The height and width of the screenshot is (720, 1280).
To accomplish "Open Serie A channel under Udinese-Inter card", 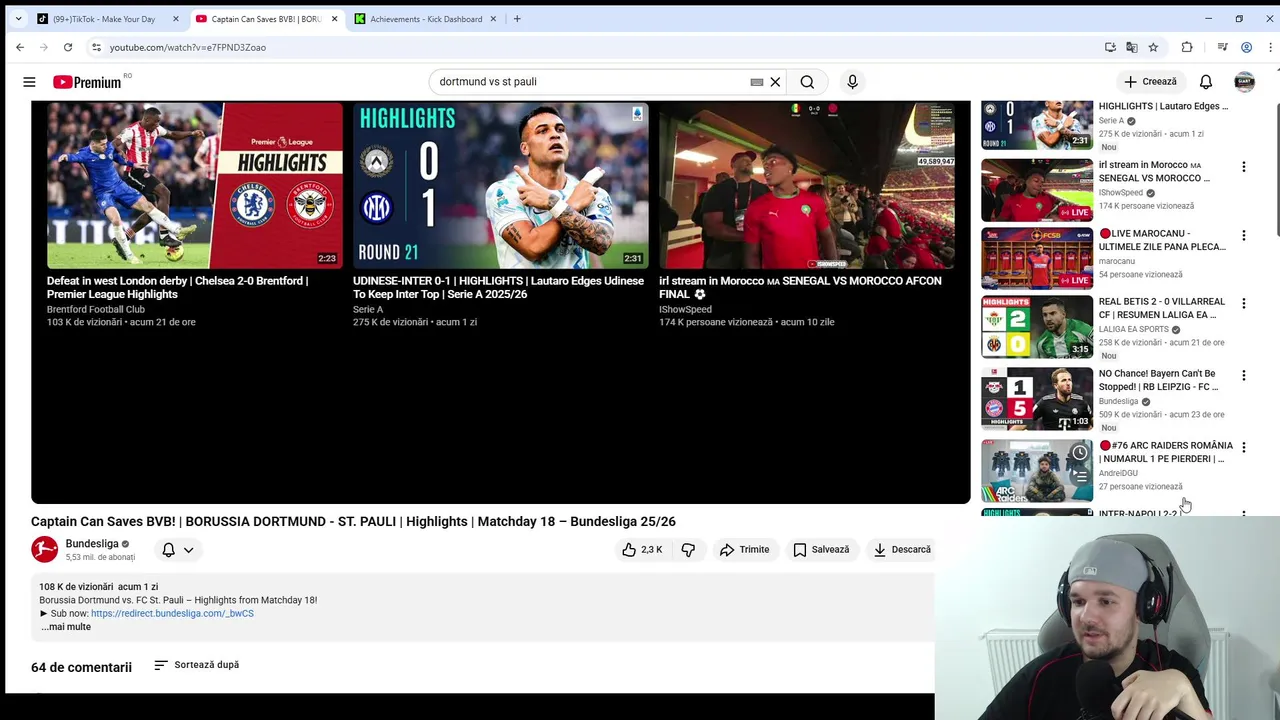I will pyautogui.click(x=368, y=309).
